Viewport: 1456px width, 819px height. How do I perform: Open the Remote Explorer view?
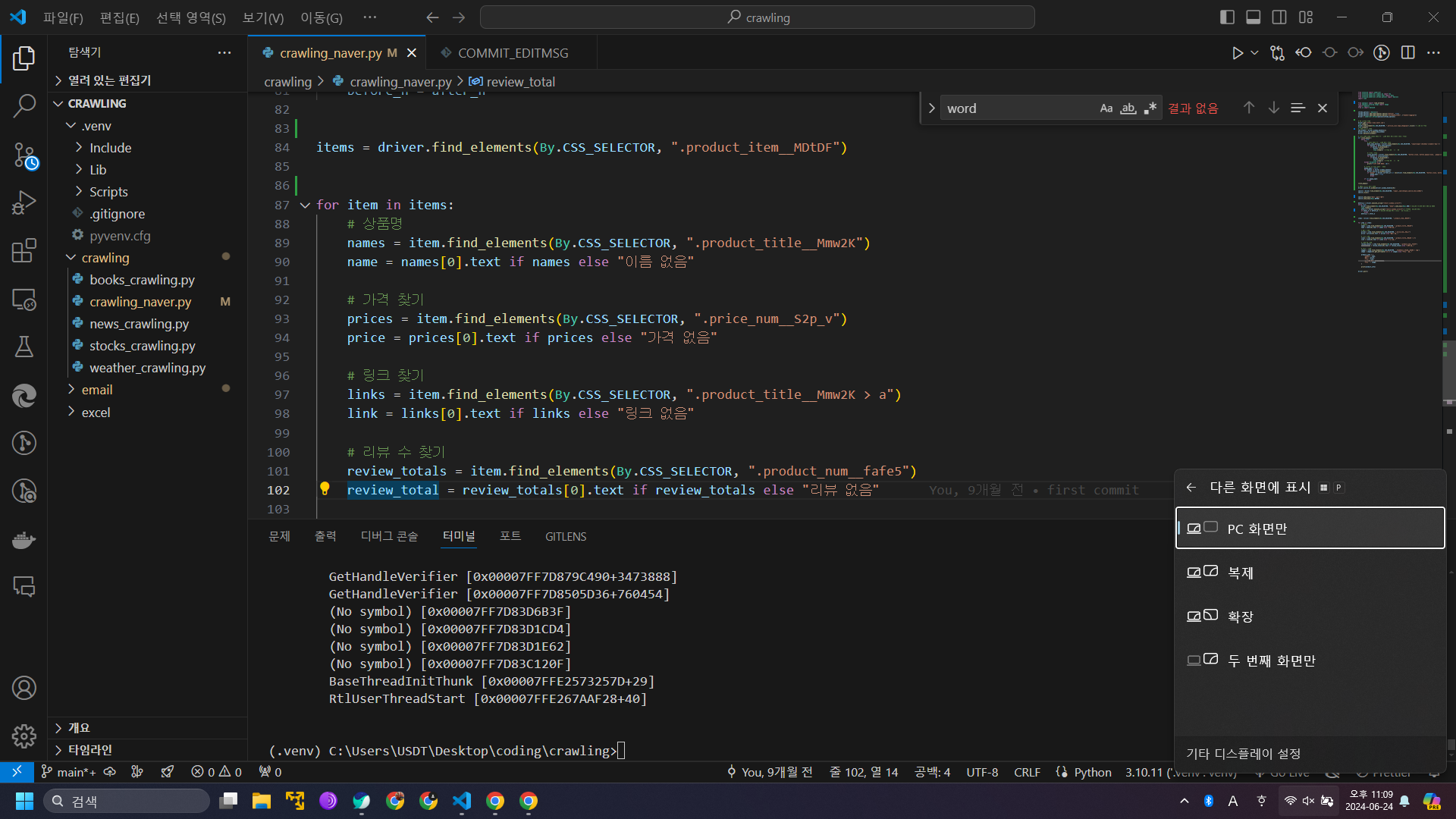coord(24,300)
